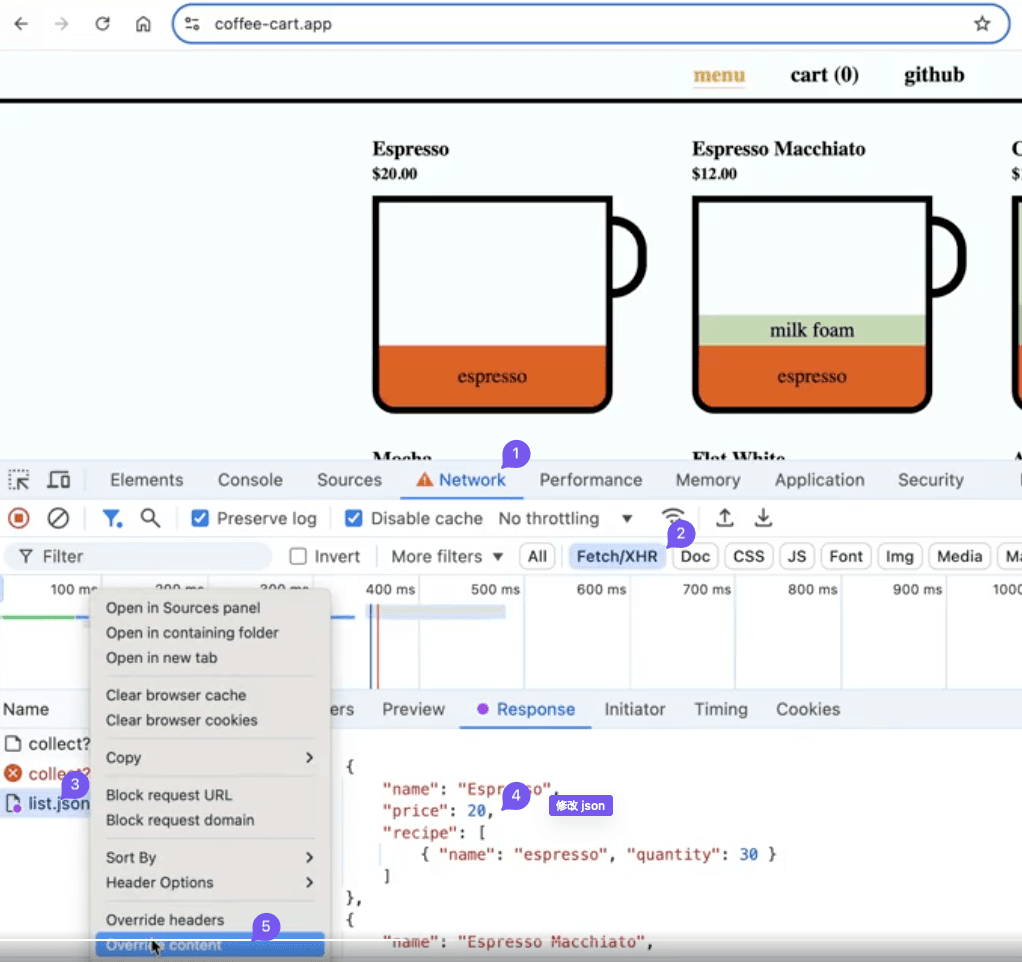Export HAR file using the download icon

(763, 518)
